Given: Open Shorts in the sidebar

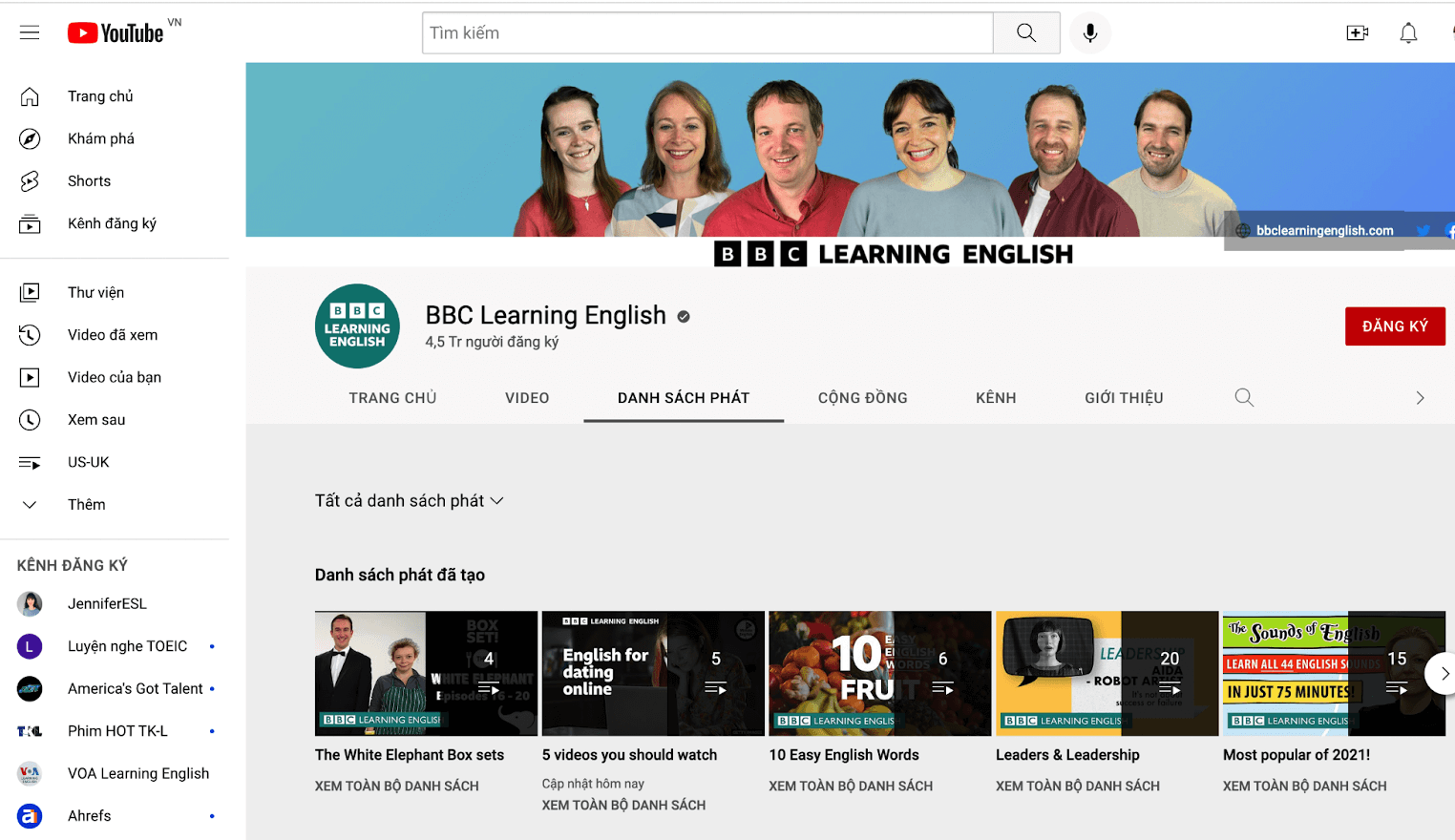Looking at the screenshot, I should point(89,181).
